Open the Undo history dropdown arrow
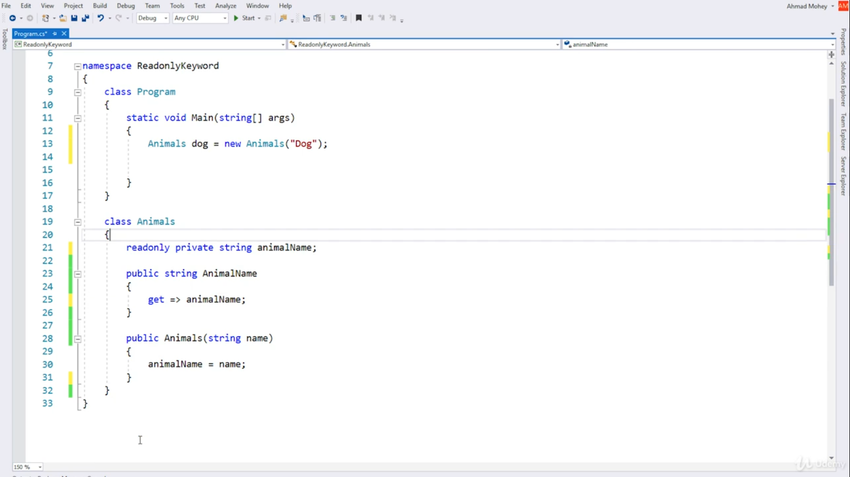This screenshot has width=850, height=477. [110, 18]
